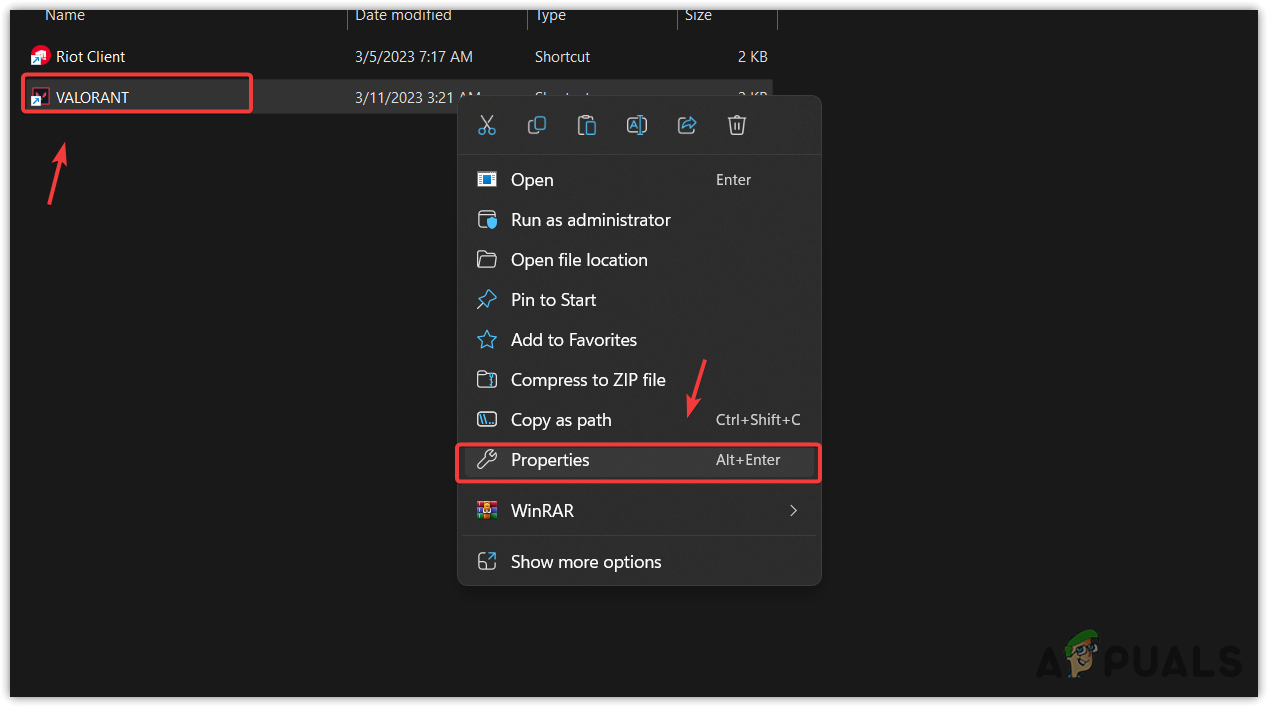1268x707 pixels.
Task: Select the VALORANT file name
Action: click(x=92, y=97)
